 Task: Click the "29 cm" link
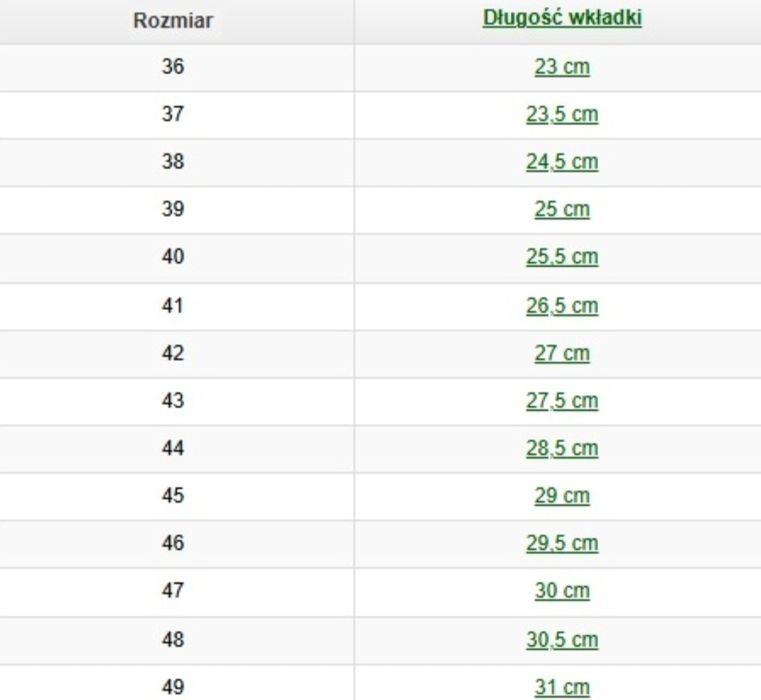[561, 496]
